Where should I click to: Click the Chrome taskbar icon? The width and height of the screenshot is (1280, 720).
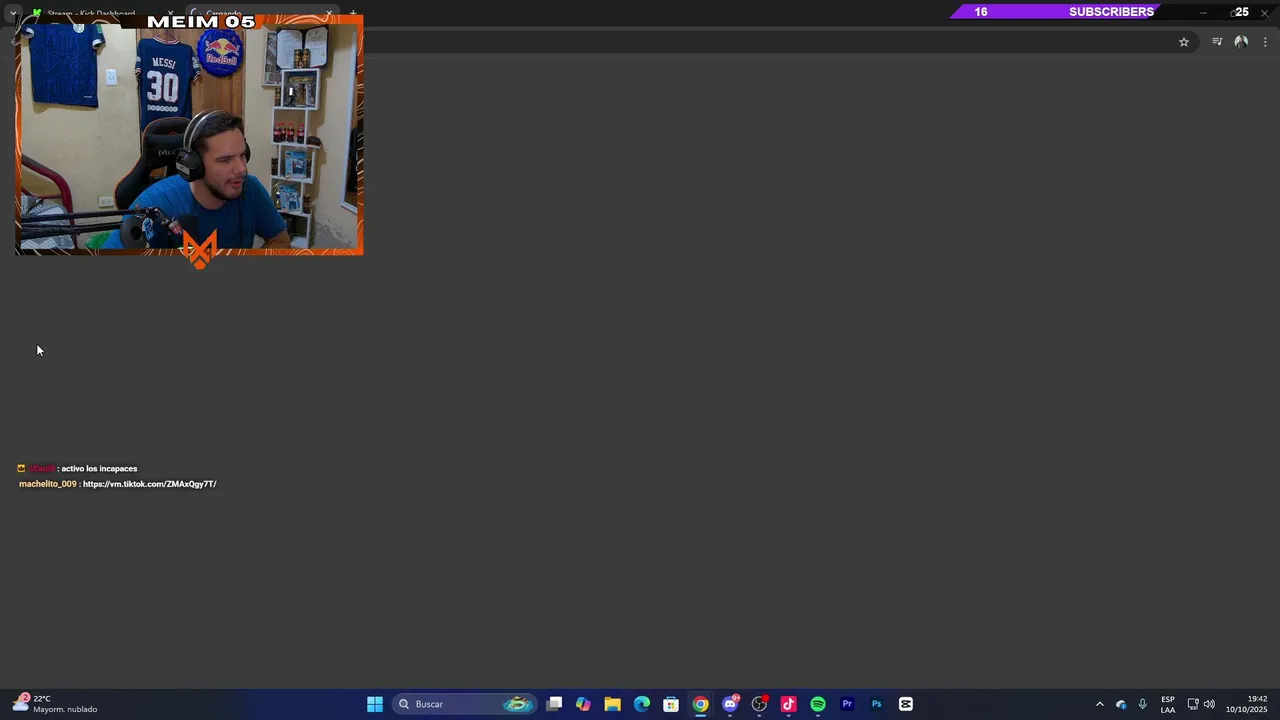(x=700, y=704)
